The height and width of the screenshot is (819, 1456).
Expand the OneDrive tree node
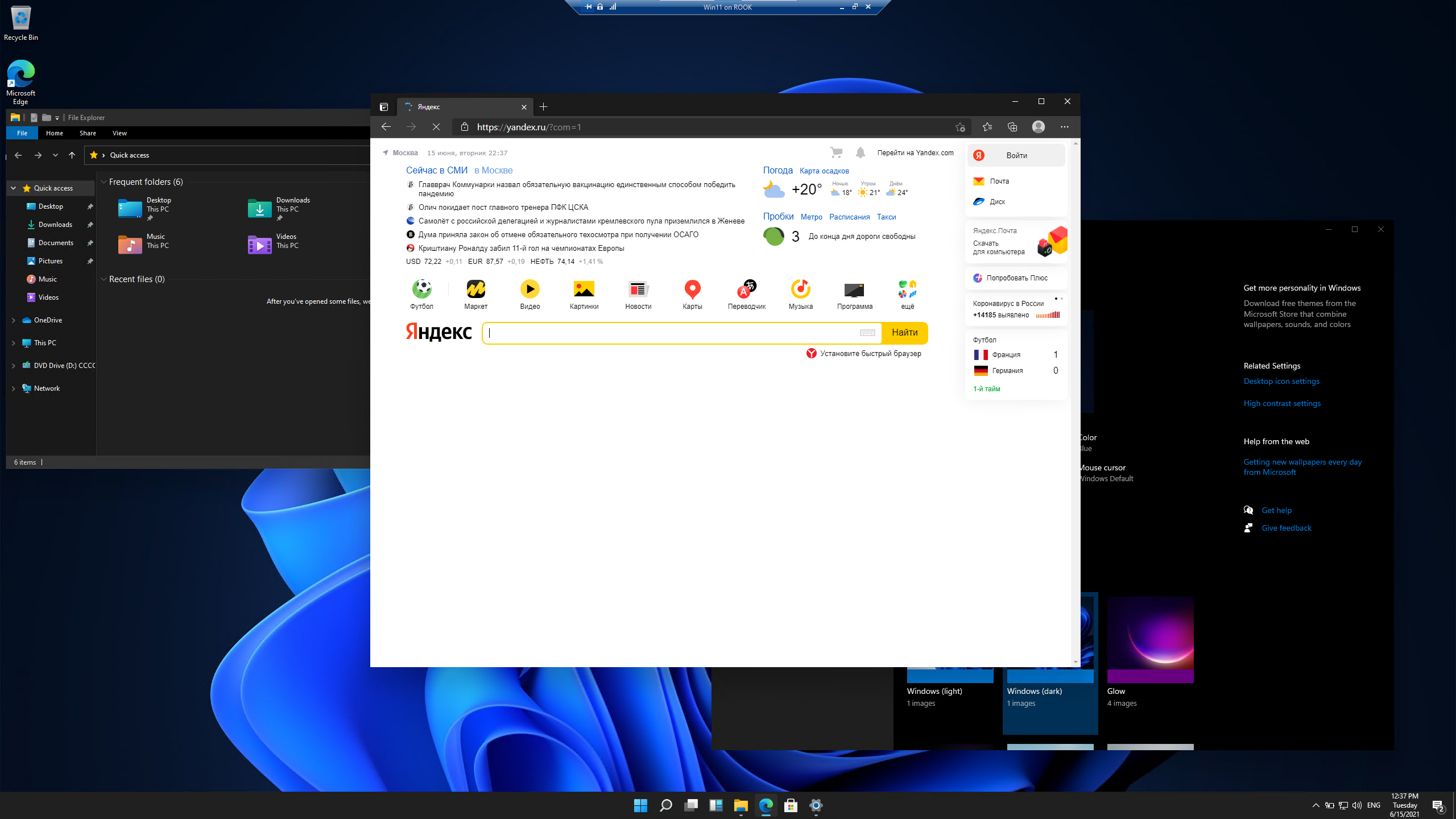13,320
